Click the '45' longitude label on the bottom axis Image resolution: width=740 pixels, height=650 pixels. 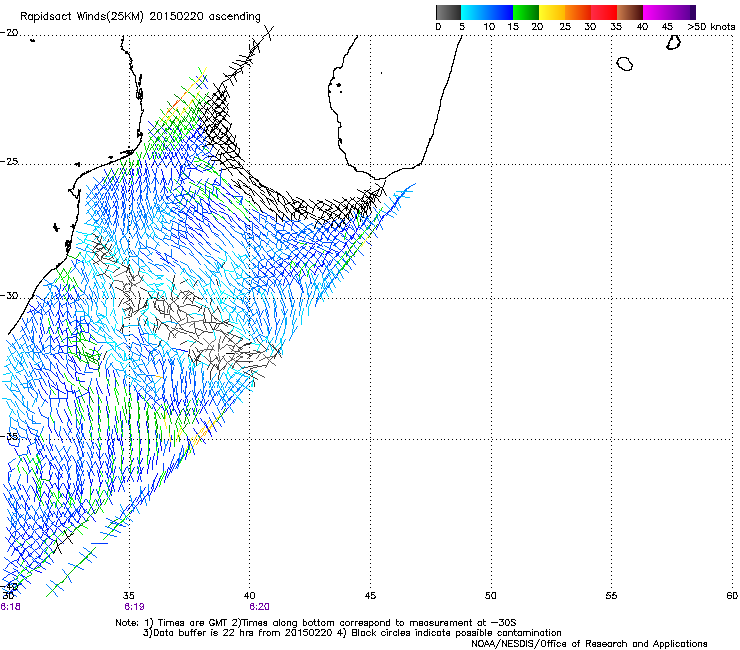(x=370, y=596)
